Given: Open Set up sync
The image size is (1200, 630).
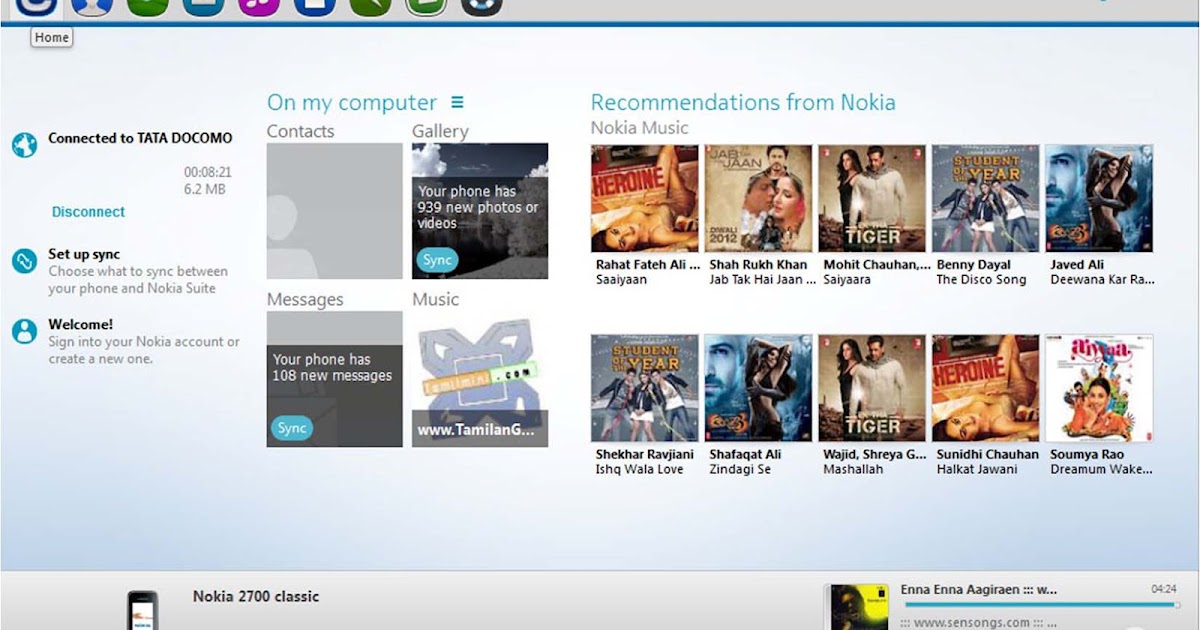Looking at the screenshot, I should tap(84, 254).
